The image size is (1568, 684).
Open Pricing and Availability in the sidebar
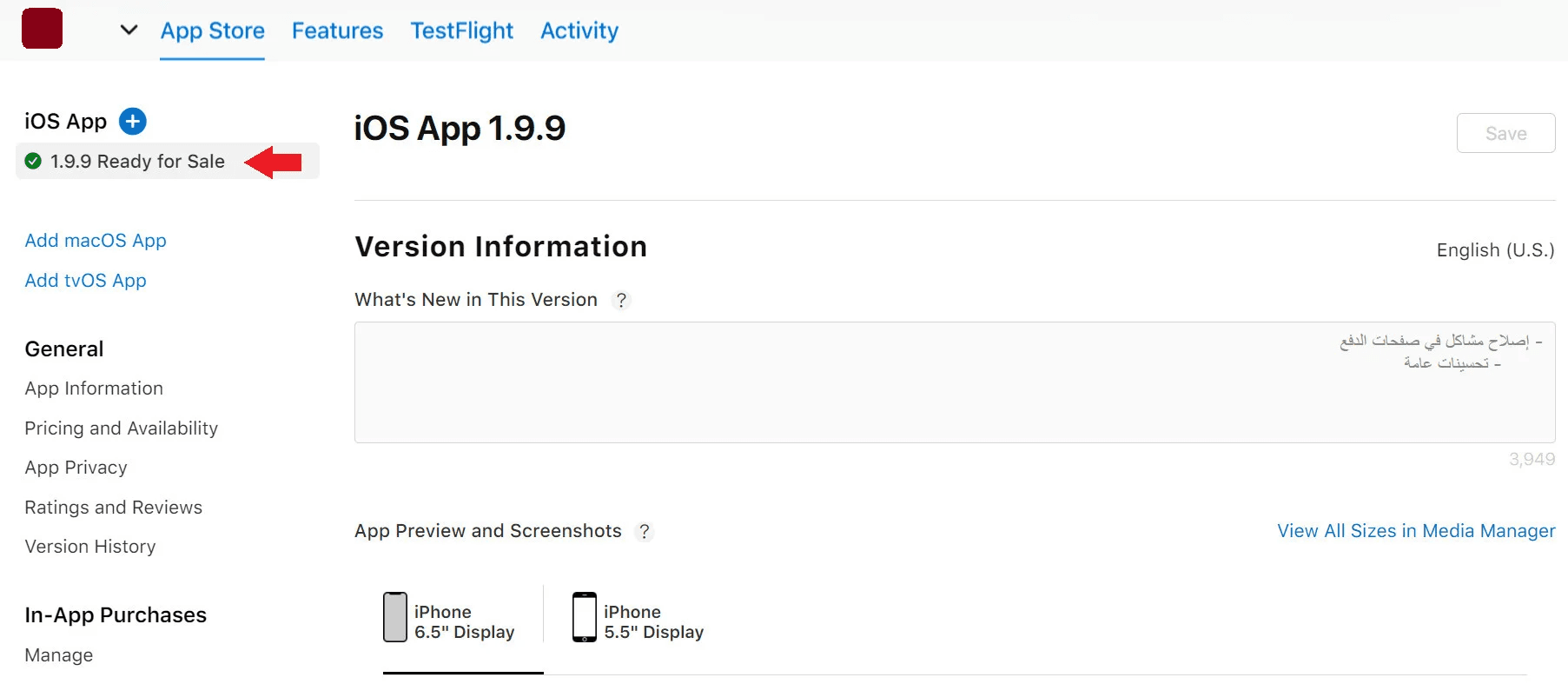[x=121, y=428]
